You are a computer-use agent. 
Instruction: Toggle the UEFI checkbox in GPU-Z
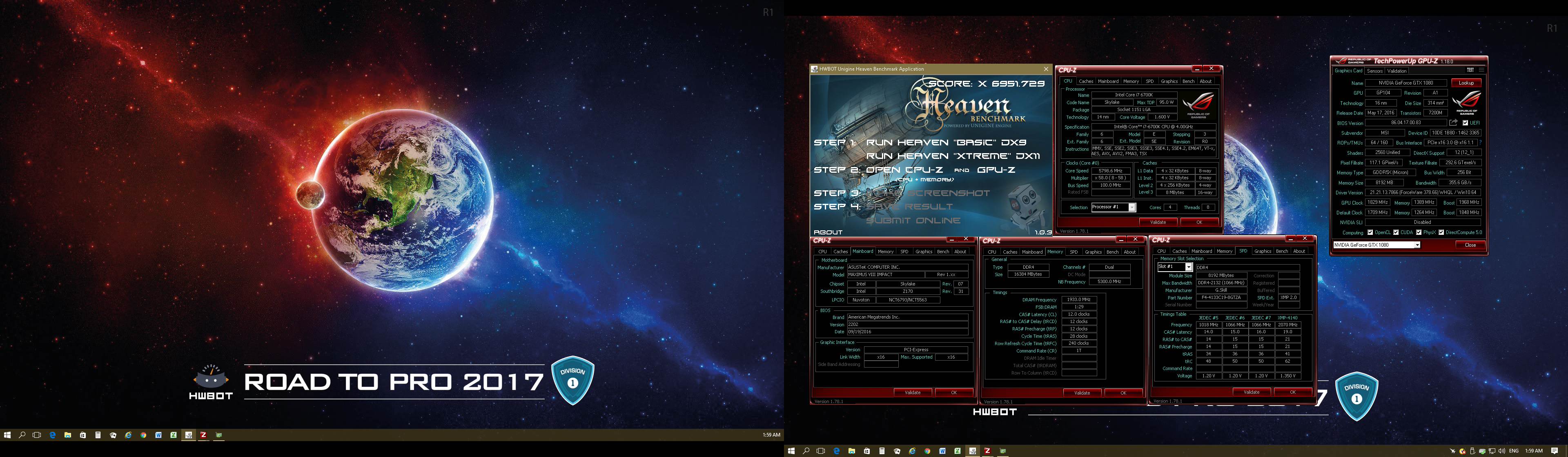click(x=1465, y=123)
